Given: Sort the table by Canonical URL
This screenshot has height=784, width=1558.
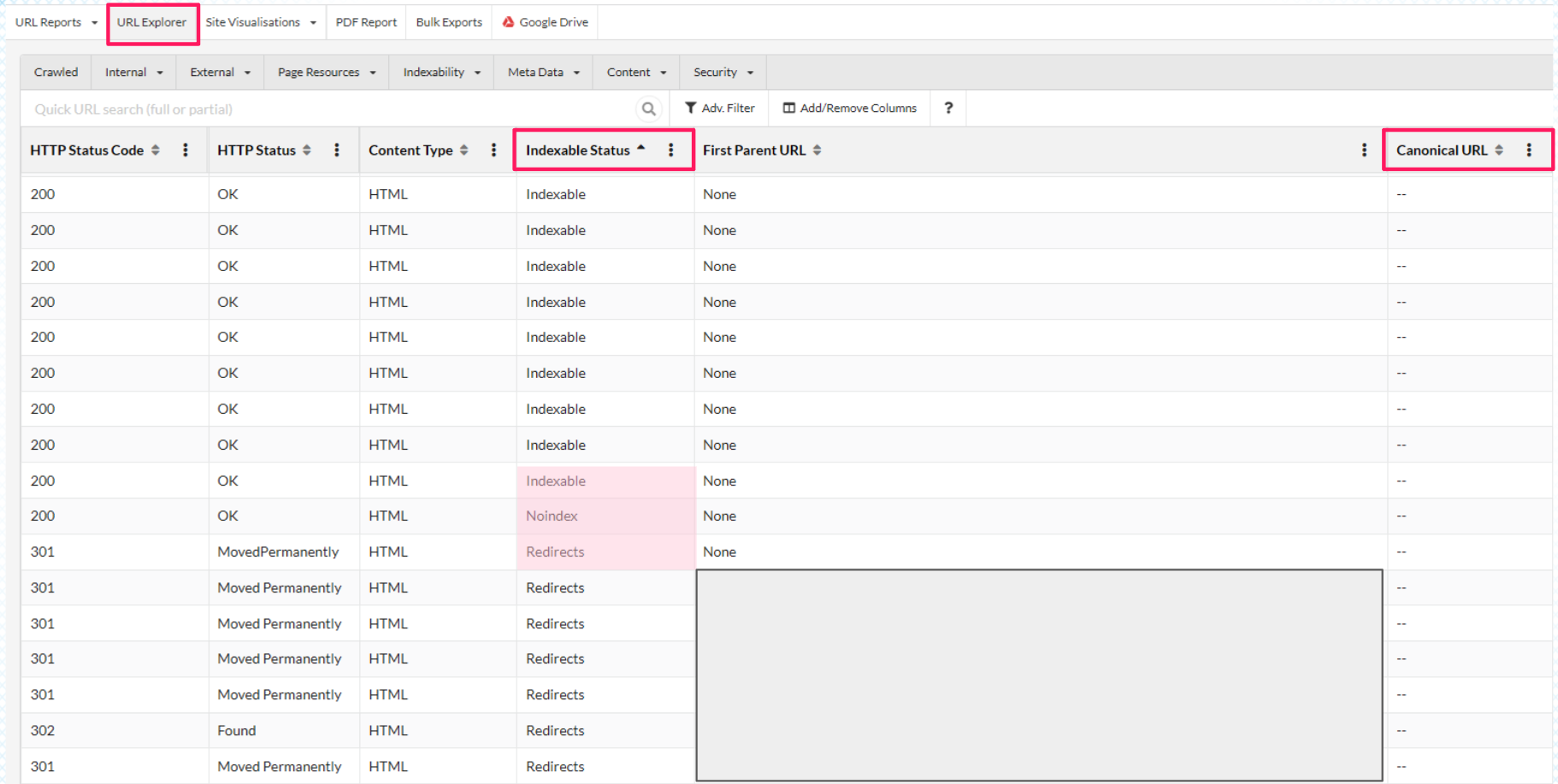Looking at the screenshot, I should coord(1499,150).
